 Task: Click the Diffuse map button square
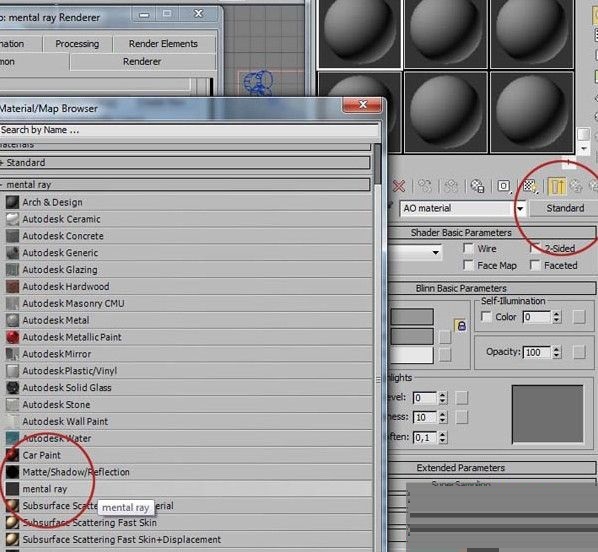coord(445,337)
